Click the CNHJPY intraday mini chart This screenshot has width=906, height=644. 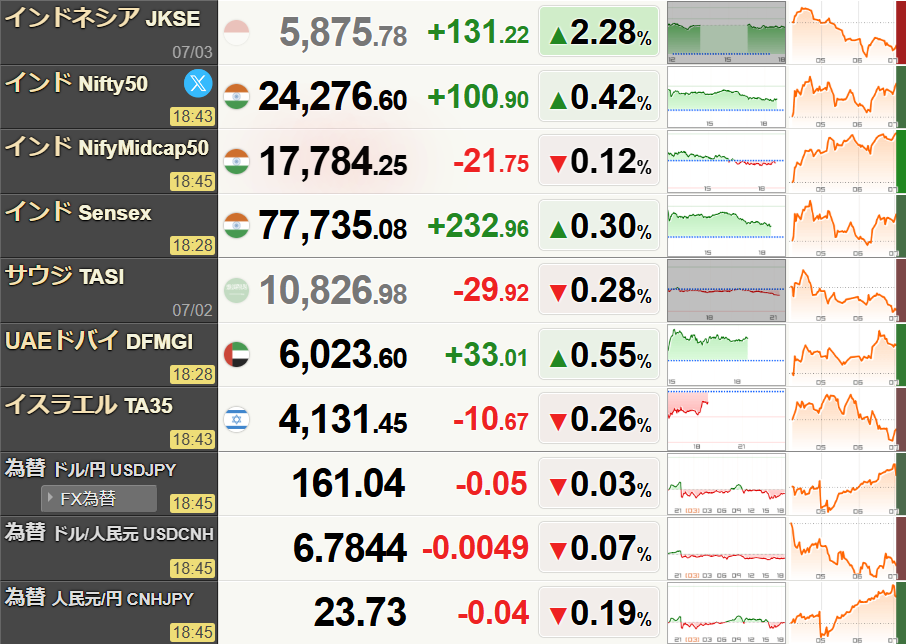tap(726, 613)
